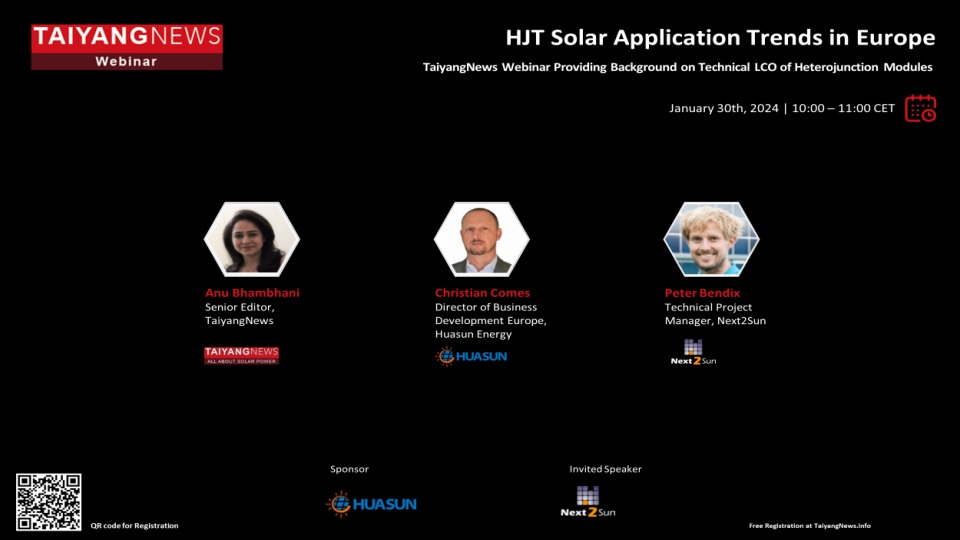
Task: Click the name Anu Bhambhani
Action: [252, 293]
